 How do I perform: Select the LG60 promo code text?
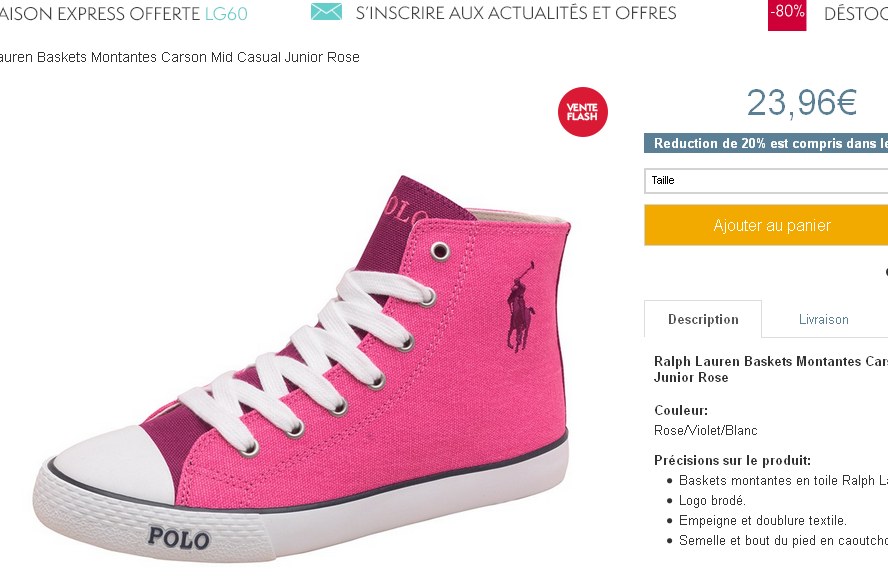(x=227, y=14)
